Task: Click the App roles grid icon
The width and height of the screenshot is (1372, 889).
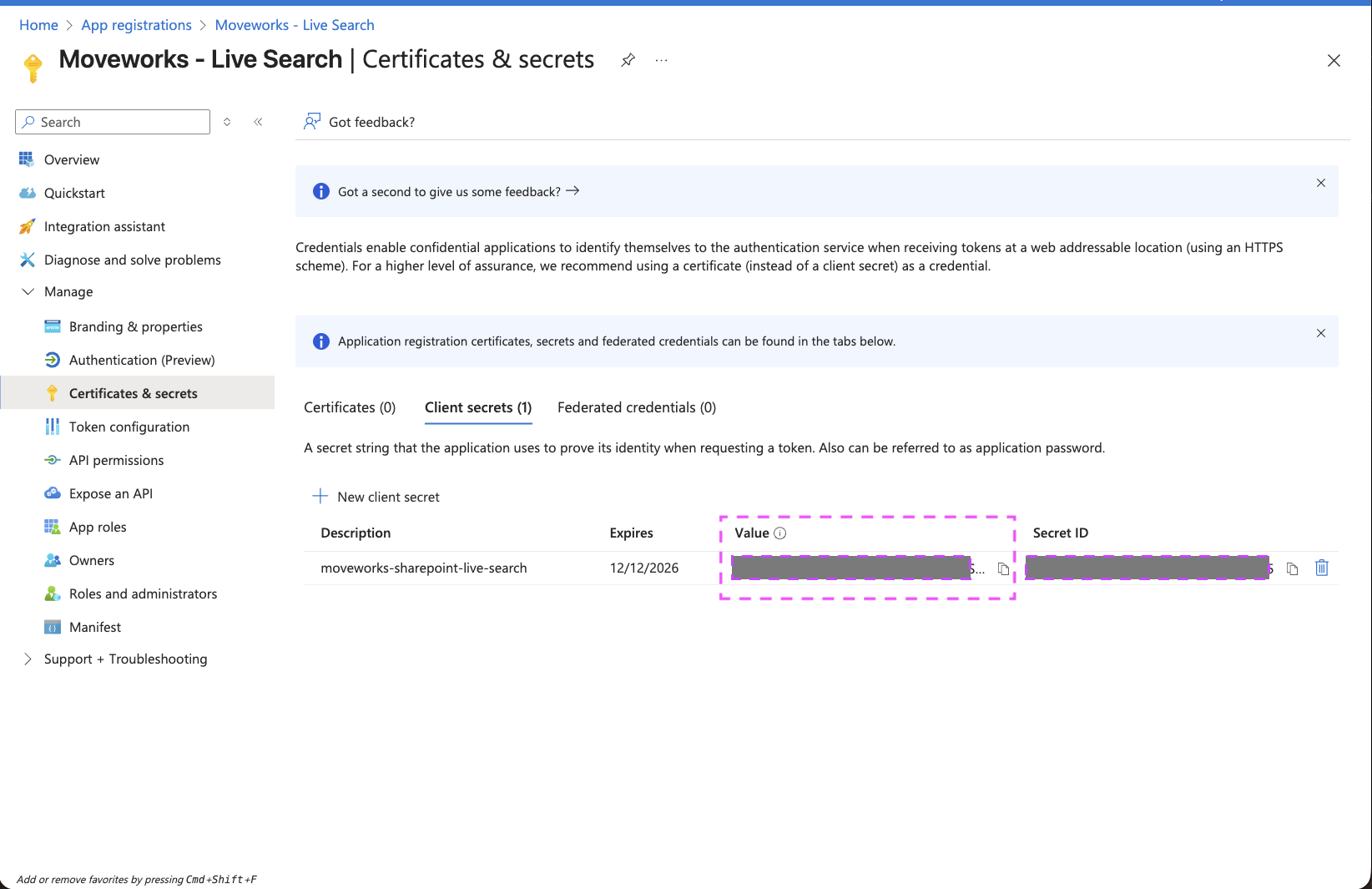Action: [53, 527]
